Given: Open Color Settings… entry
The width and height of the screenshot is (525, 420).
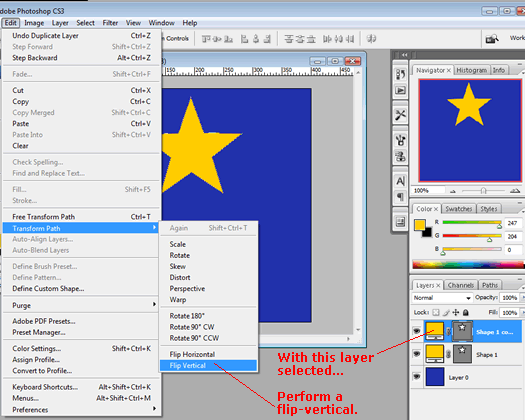Looking at the screenshot, I should tap(81, 348).
